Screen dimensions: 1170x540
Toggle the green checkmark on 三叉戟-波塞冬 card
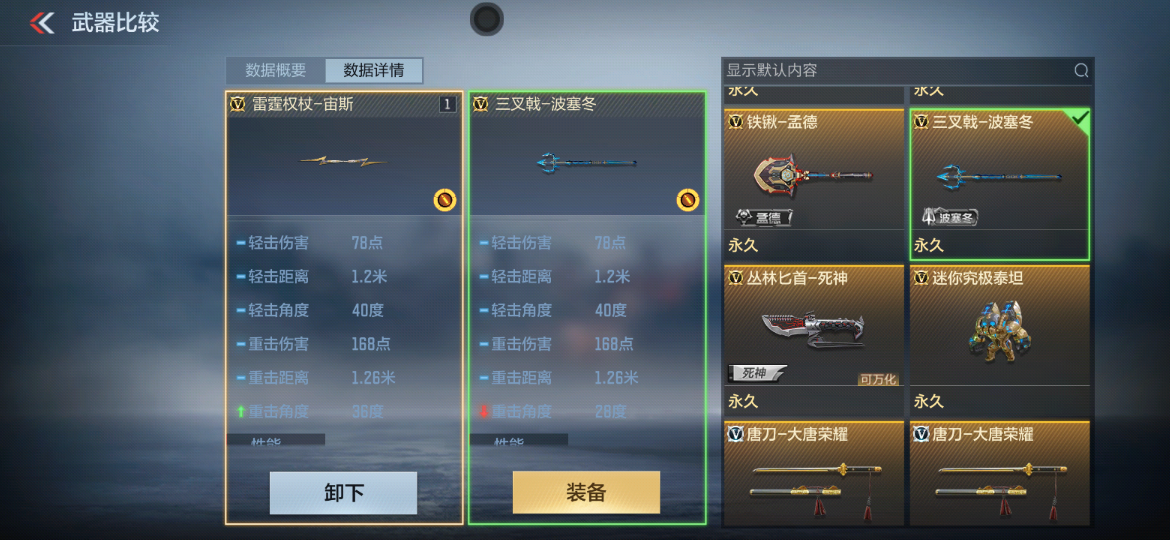pos(1080,118)
